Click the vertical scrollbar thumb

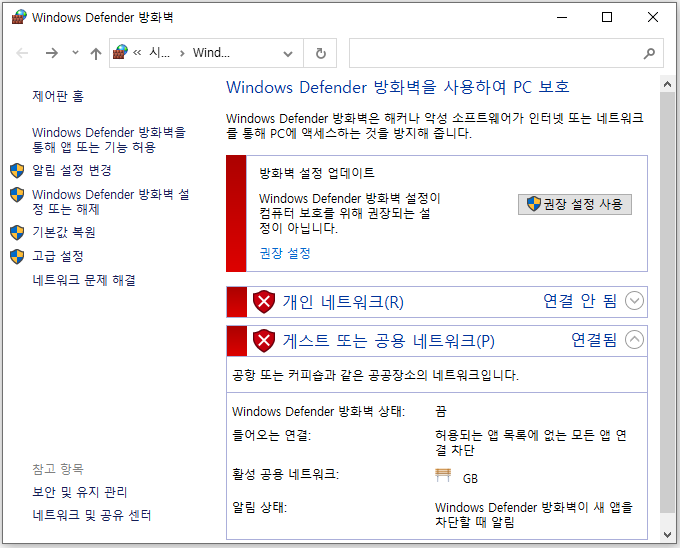point(667,302)
